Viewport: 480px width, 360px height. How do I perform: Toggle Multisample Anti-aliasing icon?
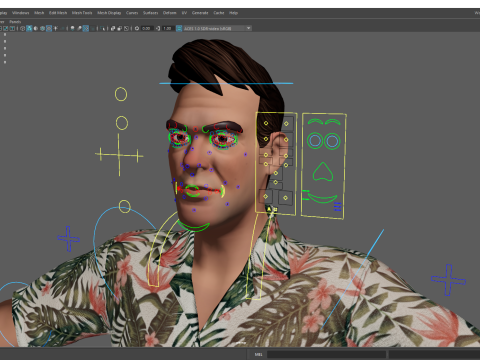(86, 28)
